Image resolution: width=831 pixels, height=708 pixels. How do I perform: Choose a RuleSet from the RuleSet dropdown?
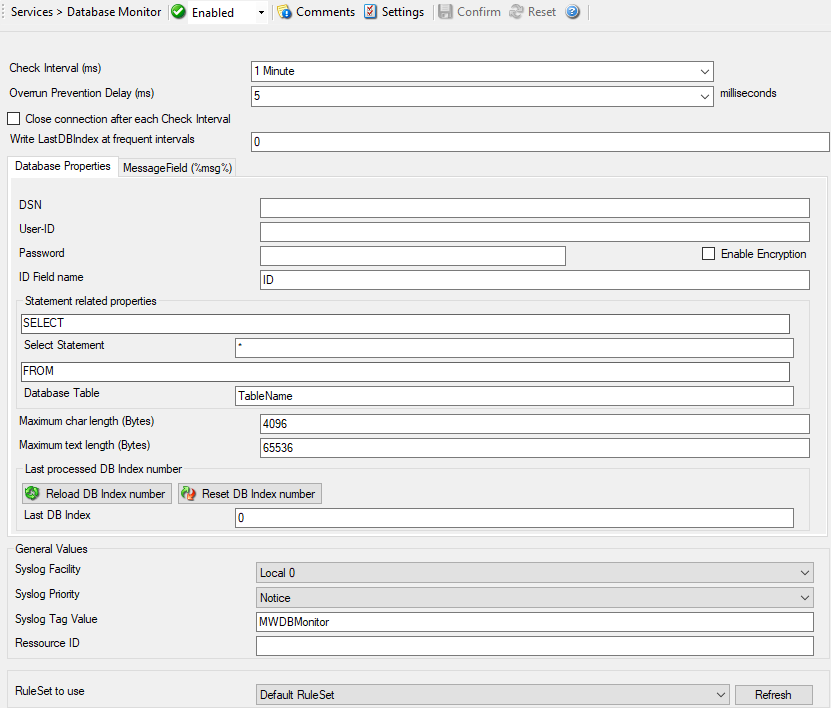tap(720, 695)
